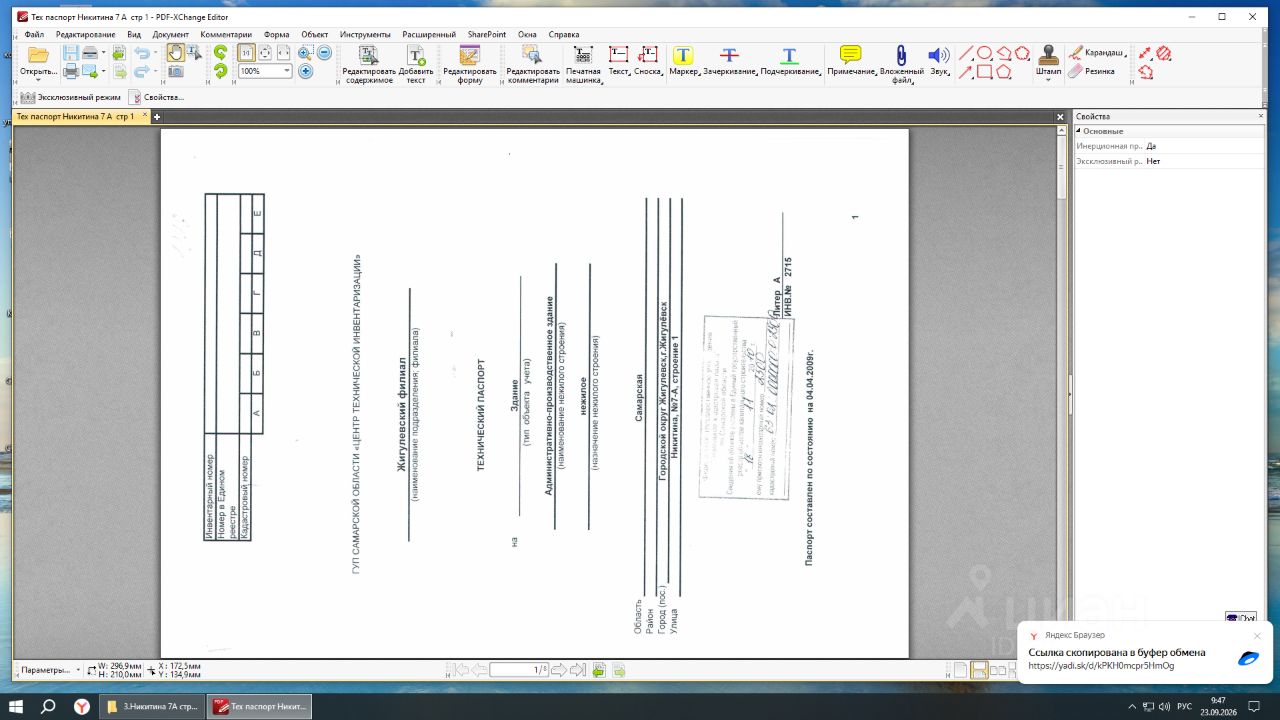
Task: Choose the Strikethrough (Зачеркивание) tool
Action: click(731, 61)
